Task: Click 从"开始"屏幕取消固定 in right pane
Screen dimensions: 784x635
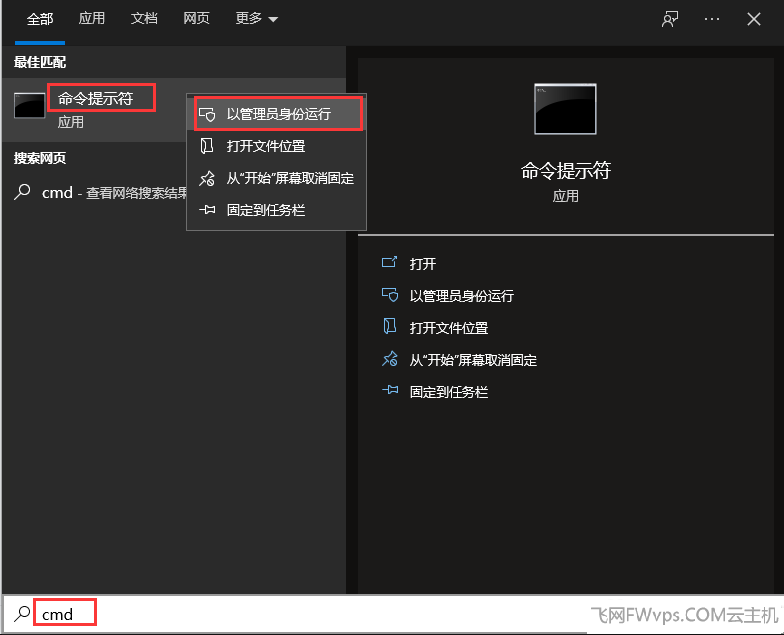Action: pos(473,360)
